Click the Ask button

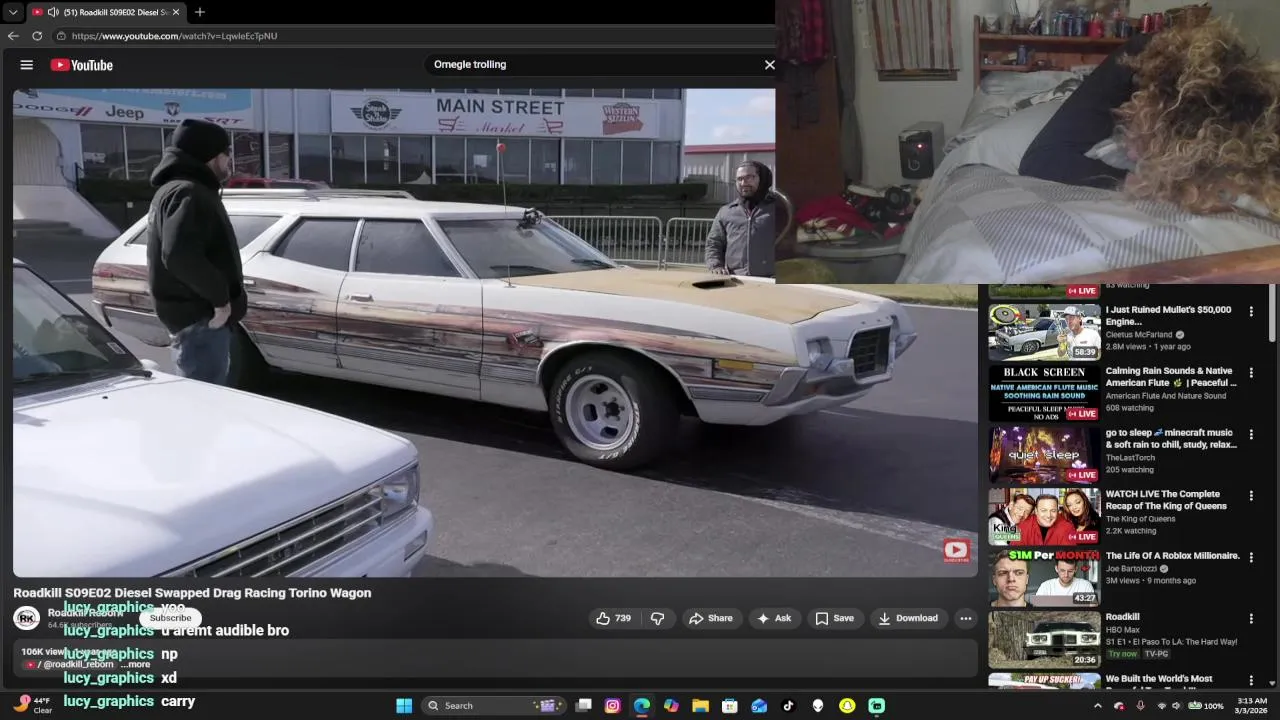[774, 618]
